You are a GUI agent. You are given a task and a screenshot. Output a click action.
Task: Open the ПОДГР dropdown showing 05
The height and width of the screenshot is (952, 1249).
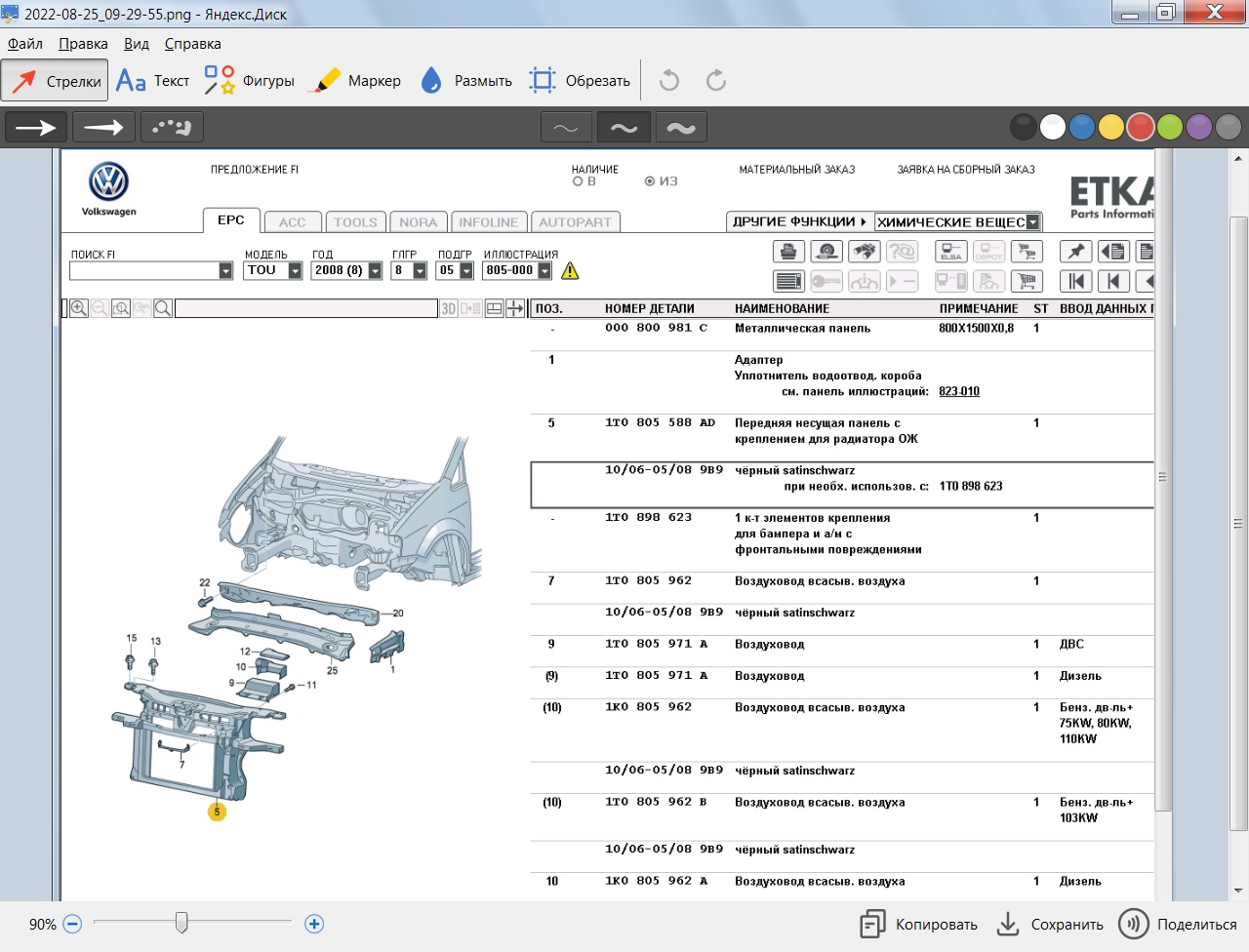[466, 270]
